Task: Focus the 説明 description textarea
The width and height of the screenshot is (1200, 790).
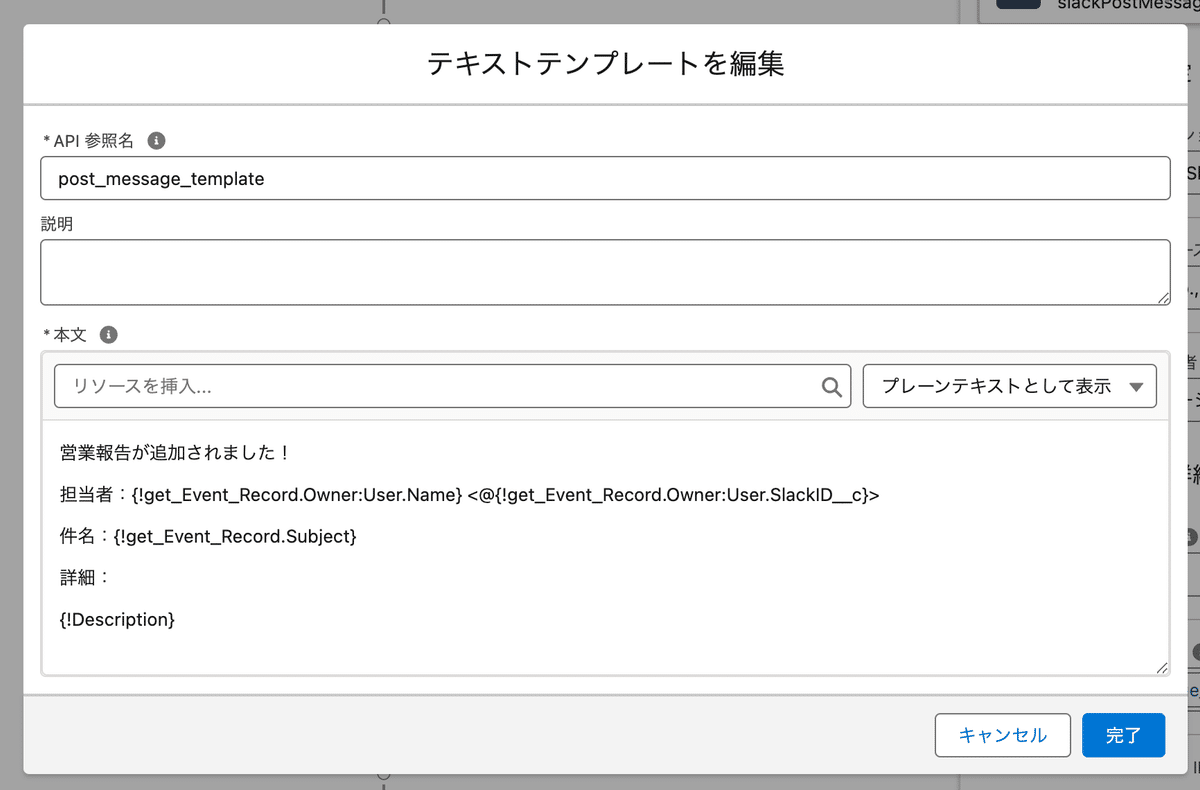Action: click(605, 272)
